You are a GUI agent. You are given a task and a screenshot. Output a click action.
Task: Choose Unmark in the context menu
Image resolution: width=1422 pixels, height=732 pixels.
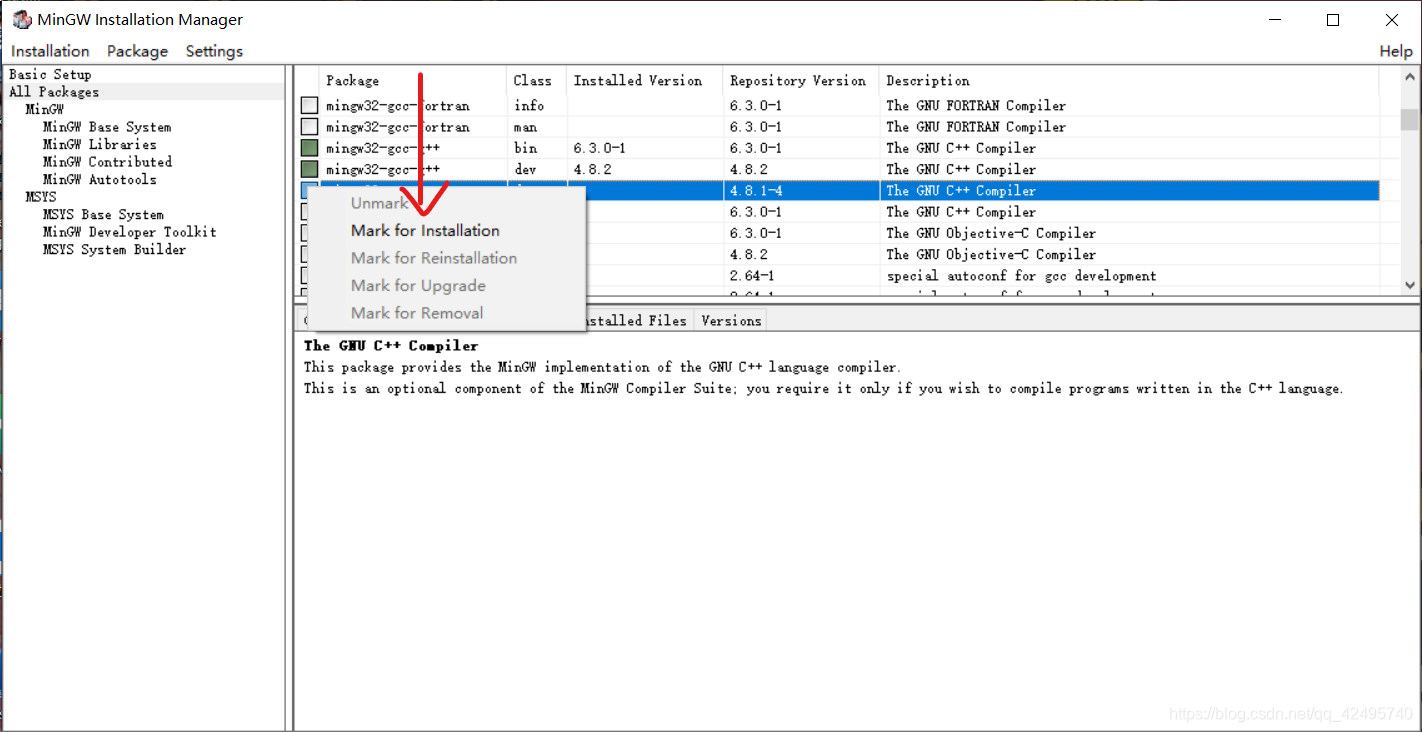[x=379, y=203]
